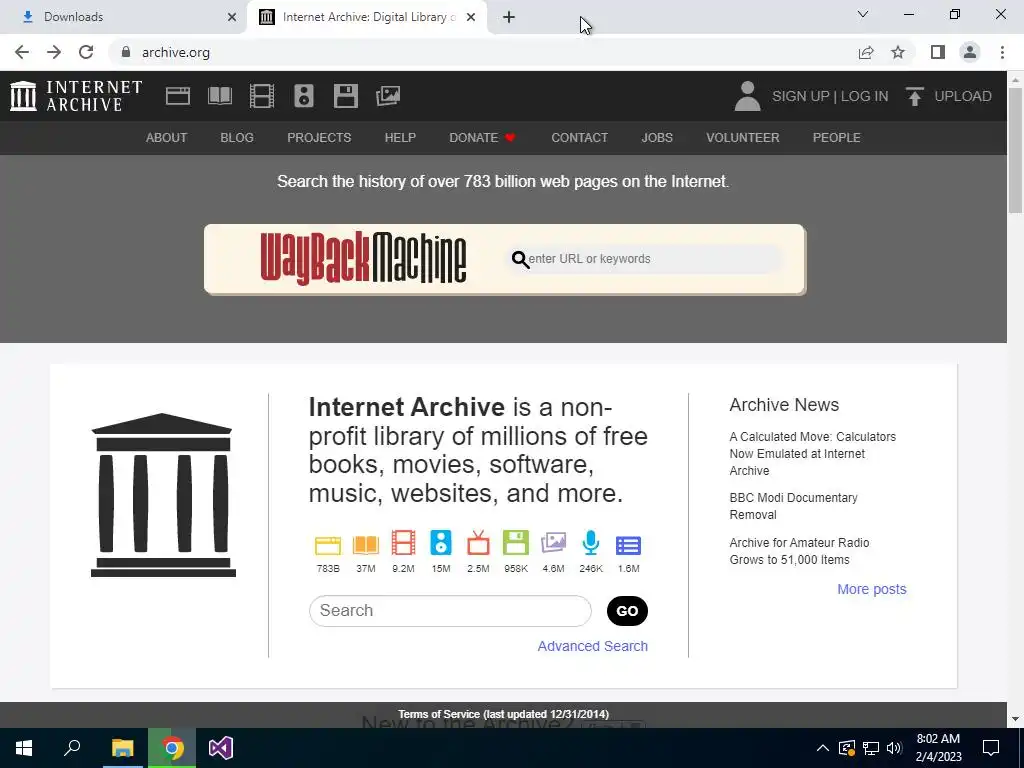
Task: Switch to the Downloads tab
Action: [x=124, y=17]
